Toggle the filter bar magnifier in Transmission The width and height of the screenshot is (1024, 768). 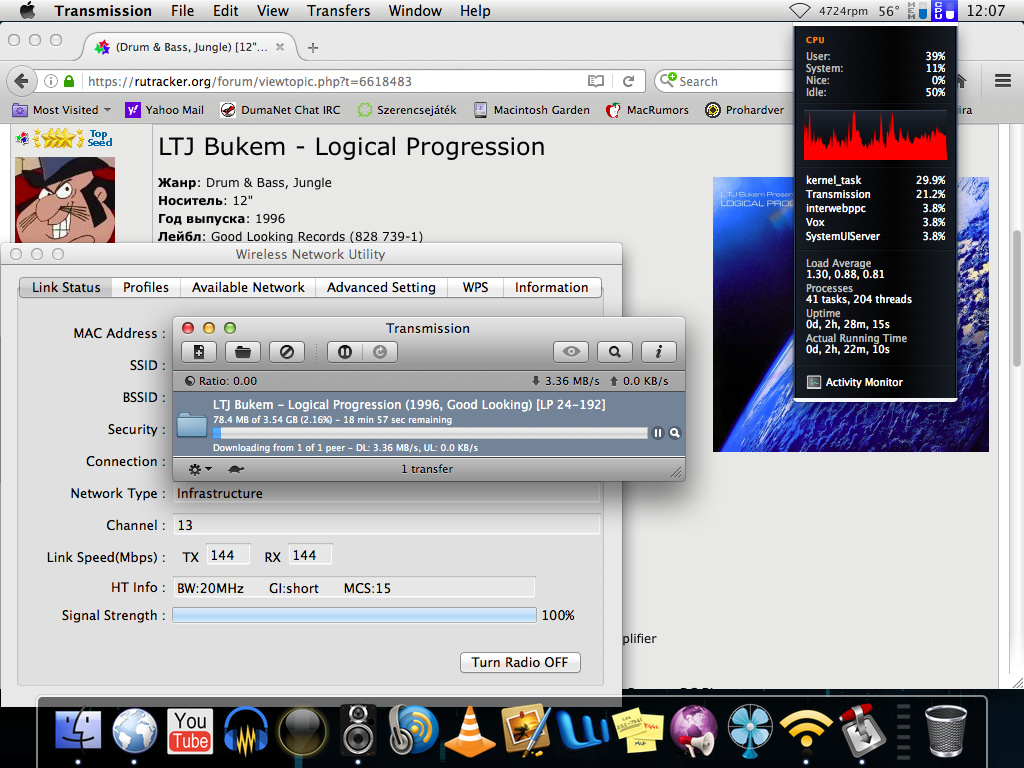(615, 352)
